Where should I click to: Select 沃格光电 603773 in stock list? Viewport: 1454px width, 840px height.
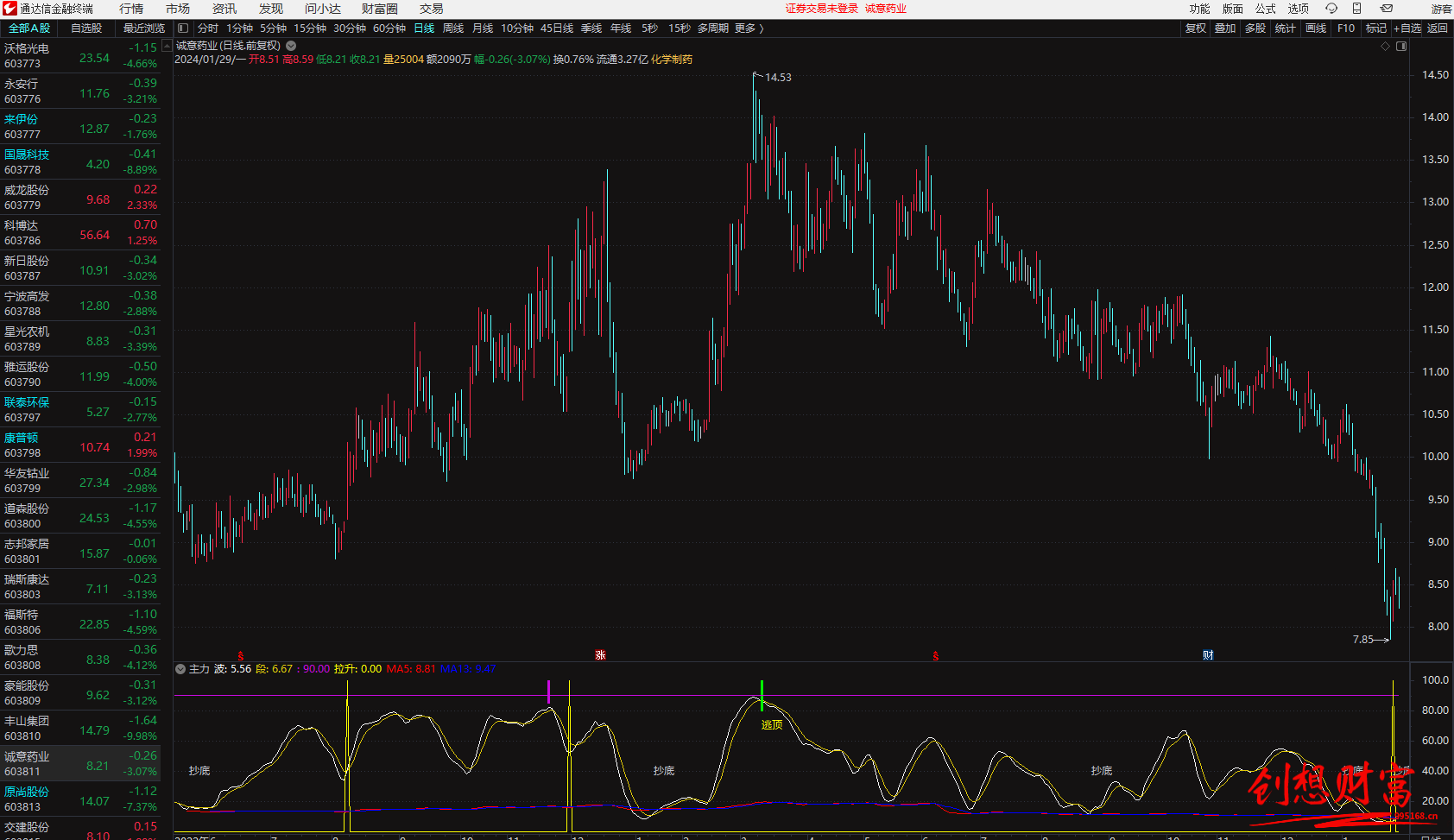(80, 56)
